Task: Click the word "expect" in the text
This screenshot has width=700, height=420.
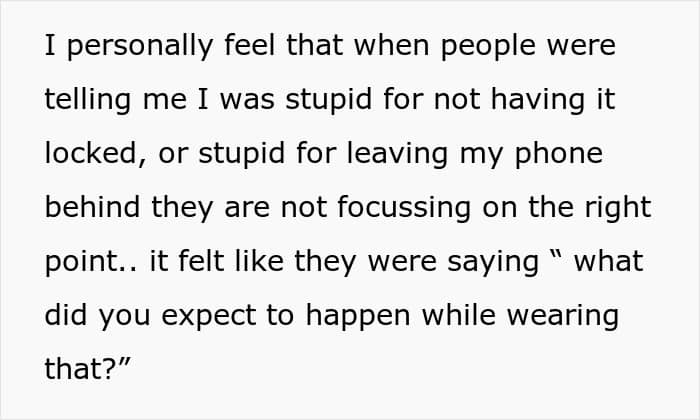Action: [x=208, y=316]
